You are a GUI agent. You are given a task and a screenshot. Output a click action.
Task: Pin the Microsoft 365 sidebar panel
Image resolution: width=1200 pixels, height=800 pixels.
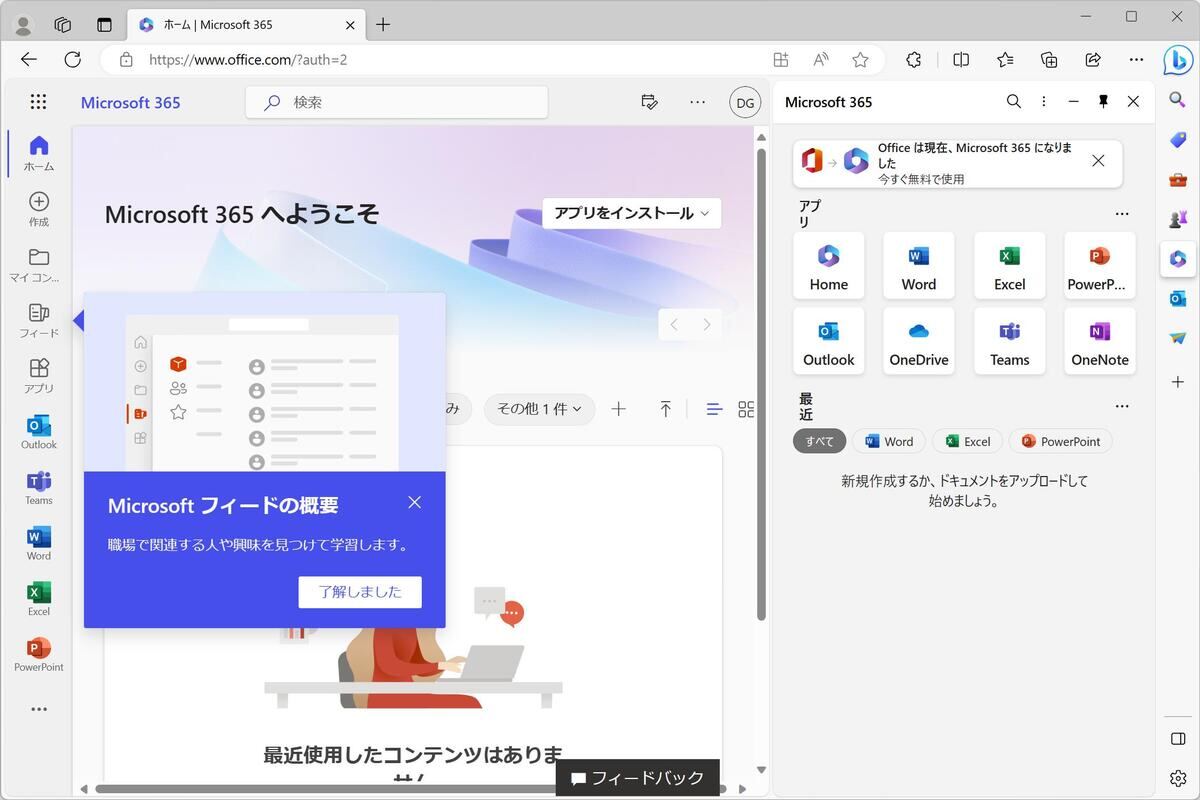(x=1103, y=102)
